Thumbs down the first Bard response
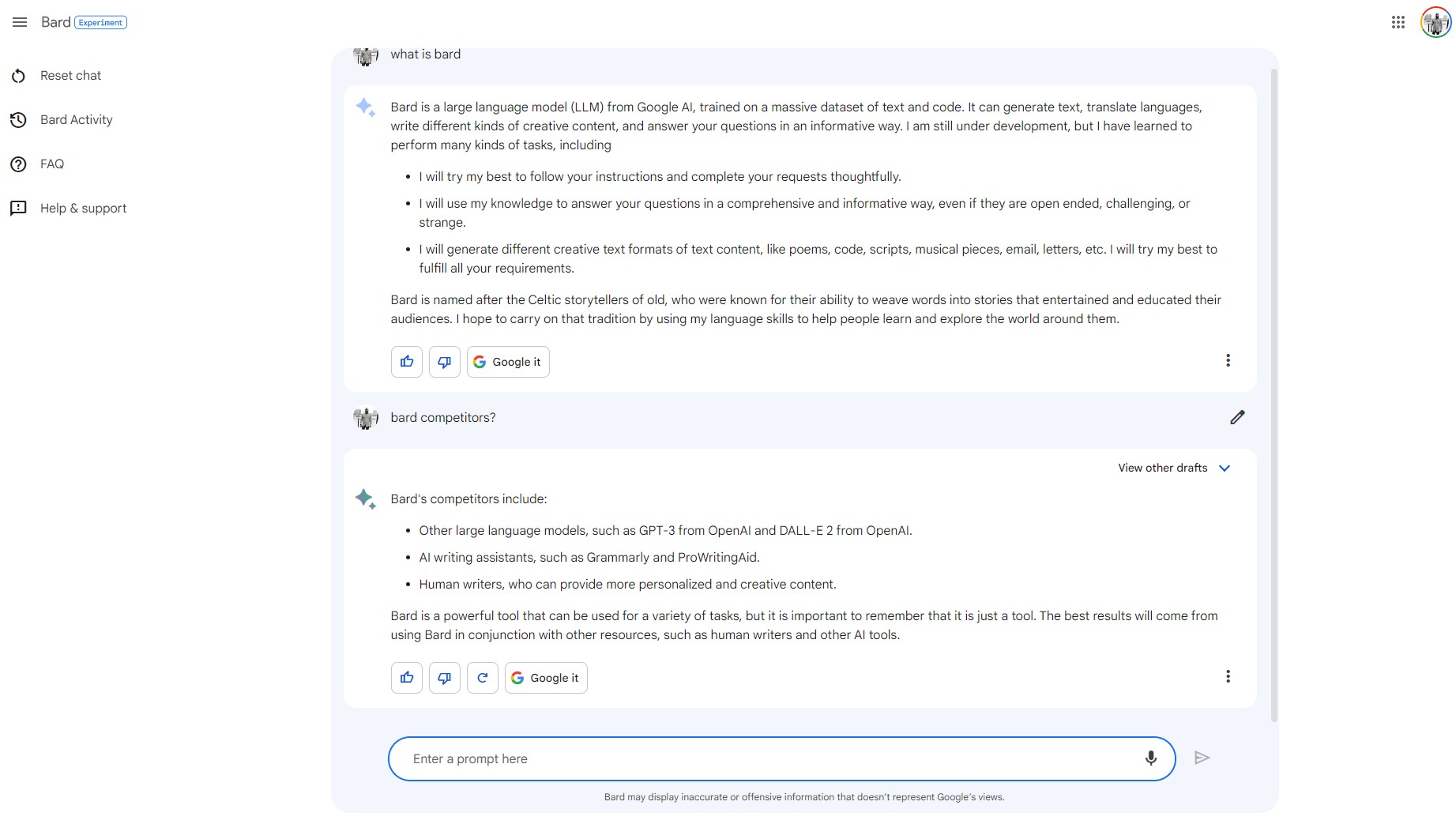 pos(445,362)
